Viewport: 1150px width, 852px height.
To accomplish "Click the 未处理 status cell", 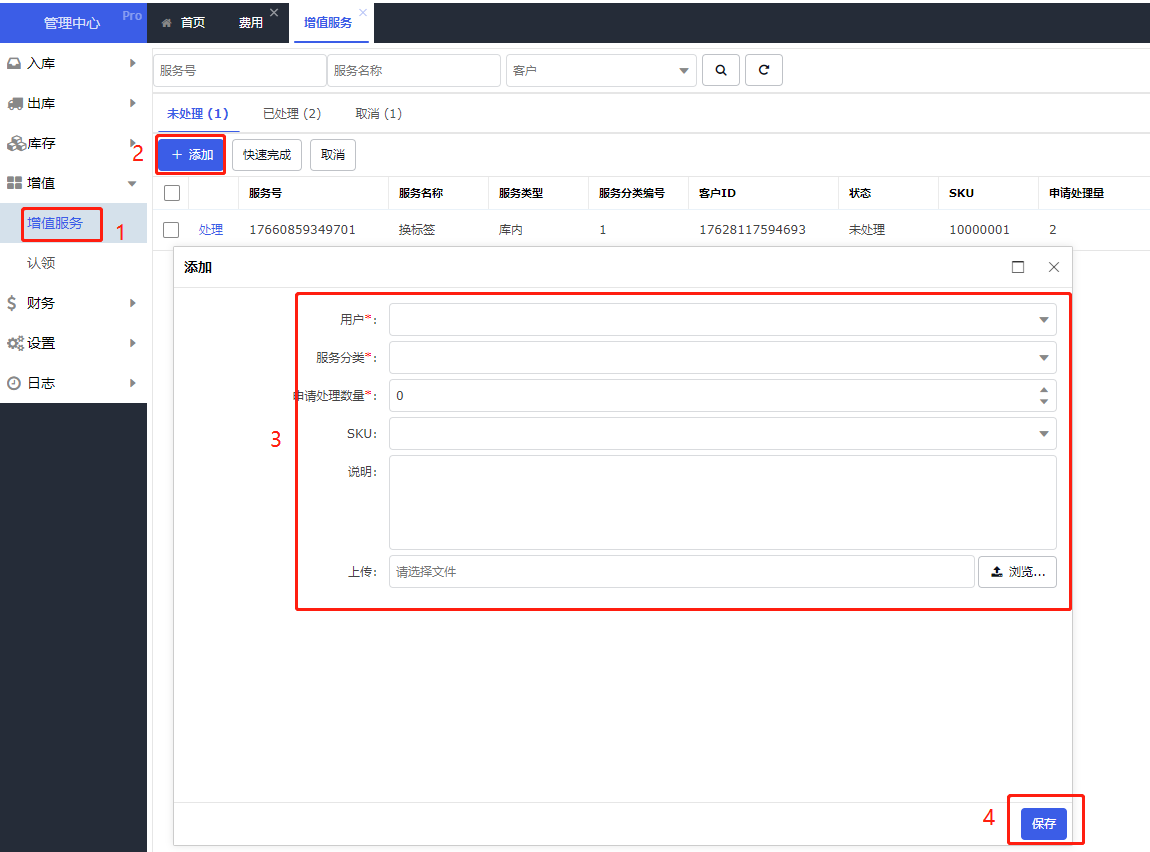I will [867, 229].
